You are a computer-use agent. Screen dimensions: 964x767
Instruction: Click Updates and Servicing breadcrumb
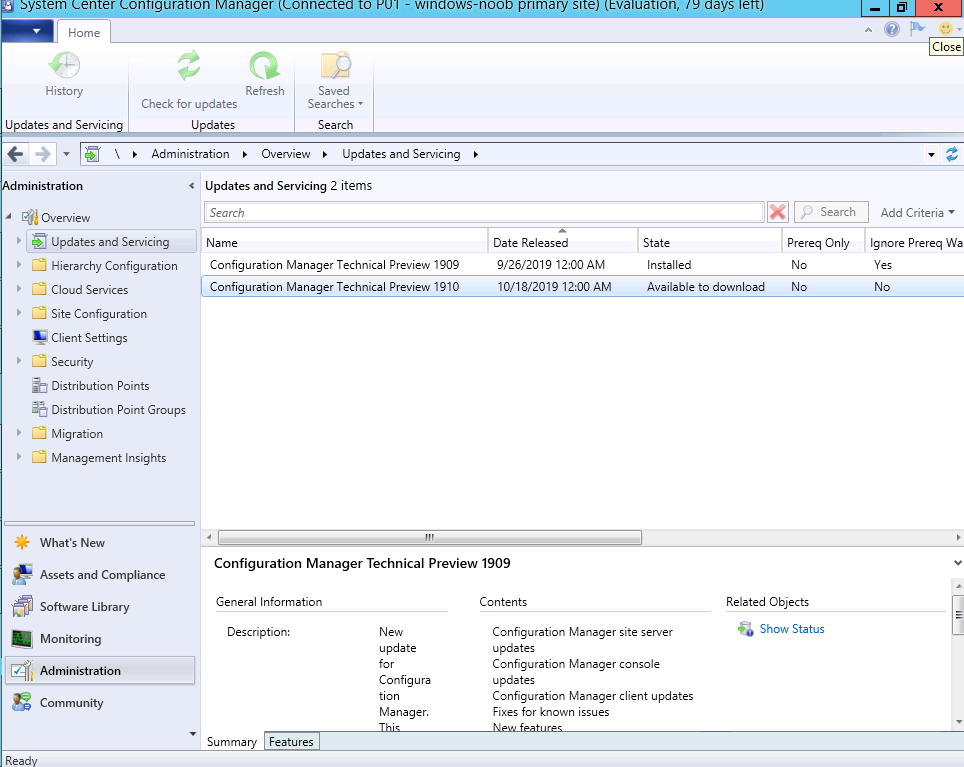pyautogui.click(x=401, y=154)
